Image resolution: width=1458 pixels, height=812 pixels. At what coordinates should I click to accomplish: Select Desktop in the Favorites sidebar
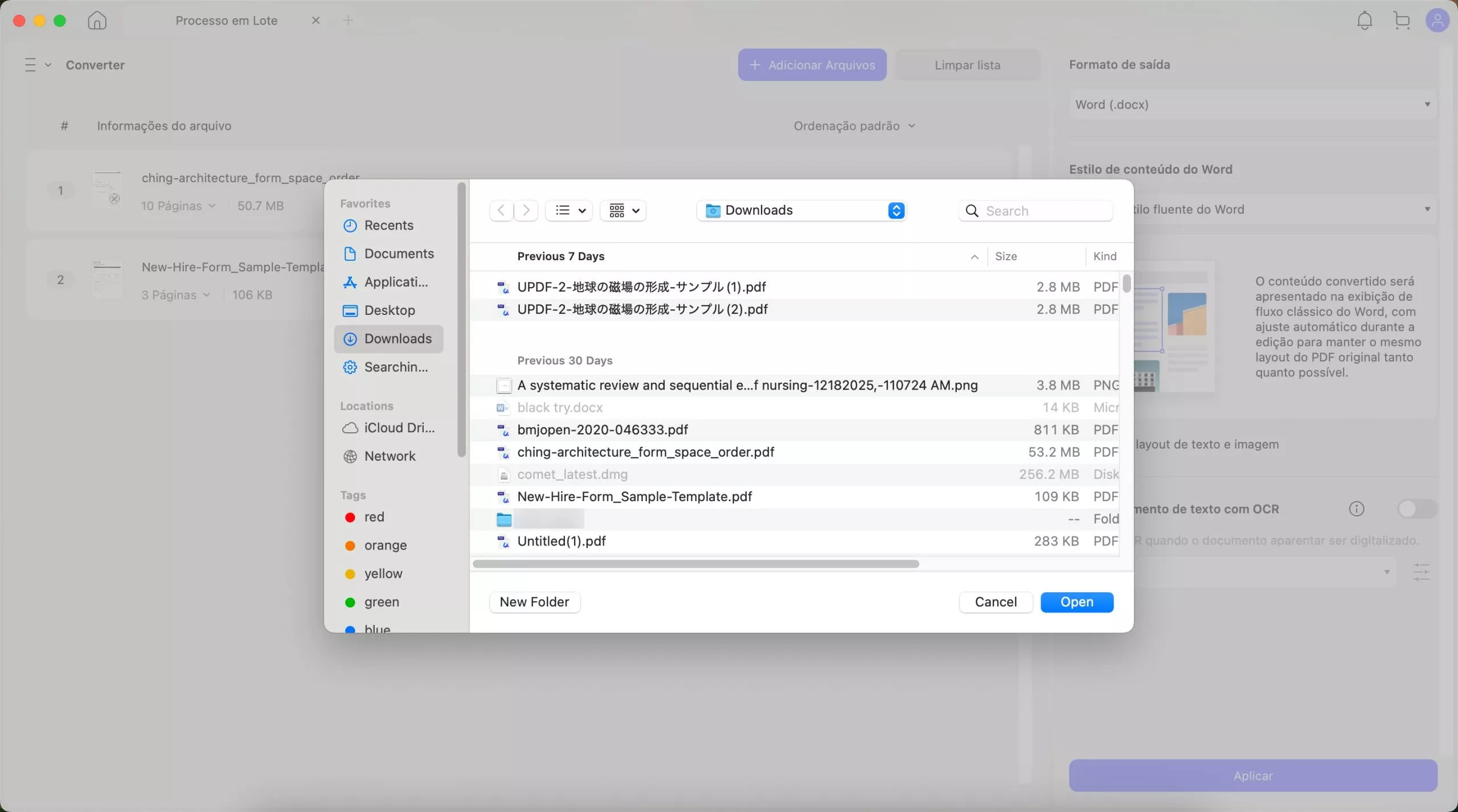coord(389,310)
